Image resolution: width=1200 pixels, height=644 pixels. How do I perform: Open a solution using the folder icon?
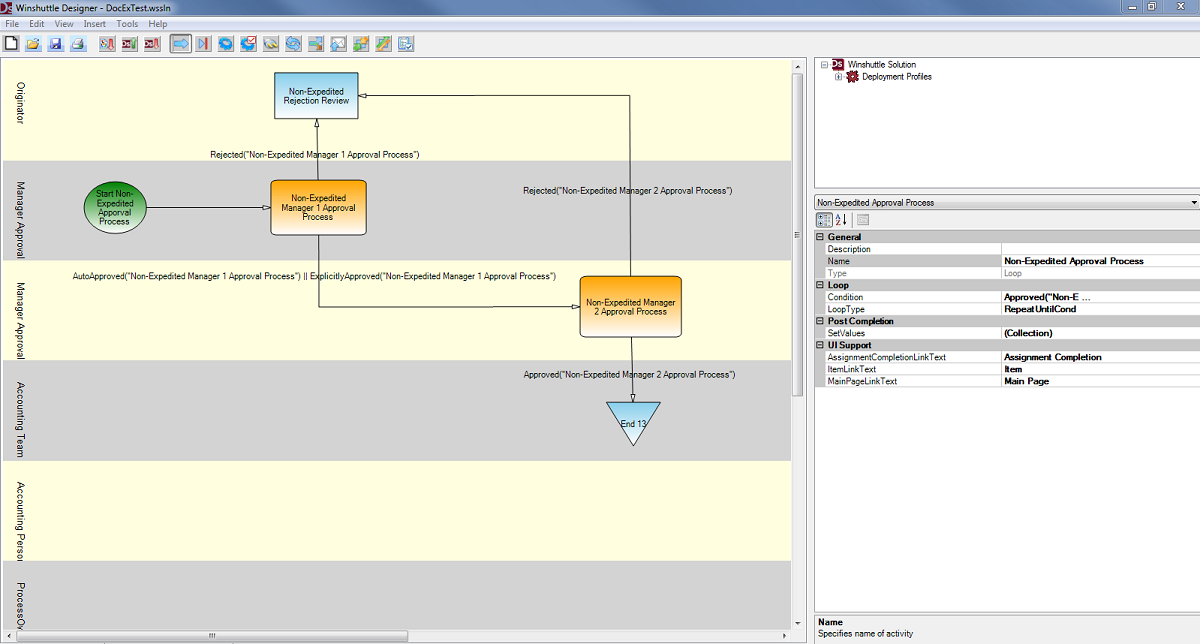tap(33, 44)
